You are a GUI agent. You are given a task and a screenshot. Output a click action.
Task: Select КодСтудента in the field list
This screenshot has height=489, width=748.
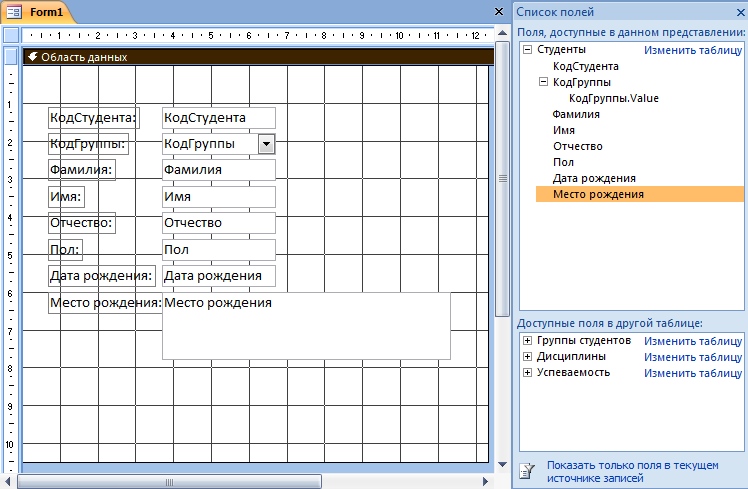[x=586, y=66]
